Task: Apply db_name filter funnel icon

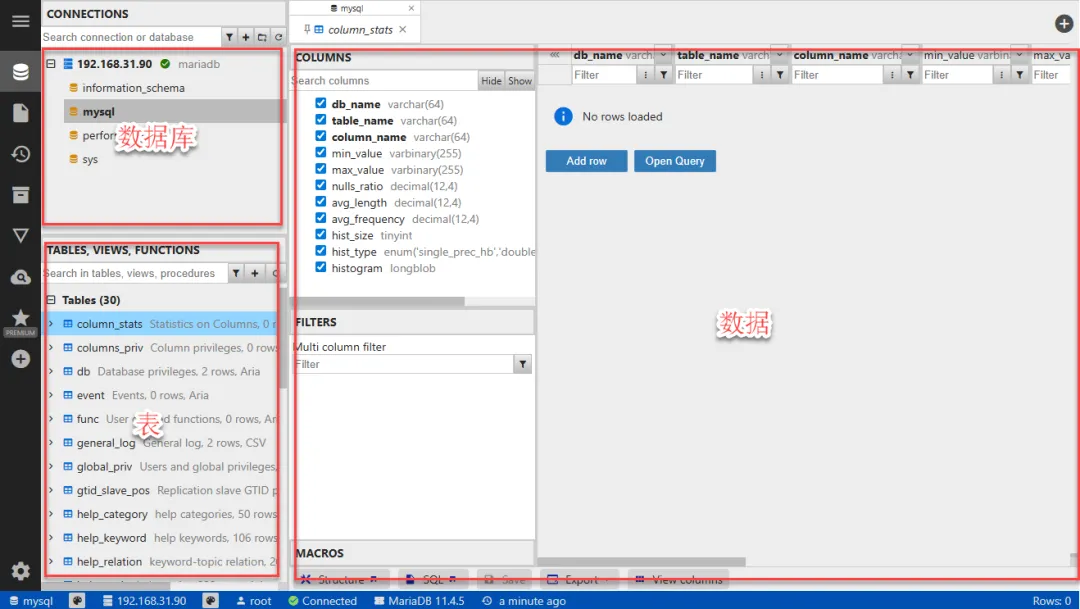Action: [663, 75]
